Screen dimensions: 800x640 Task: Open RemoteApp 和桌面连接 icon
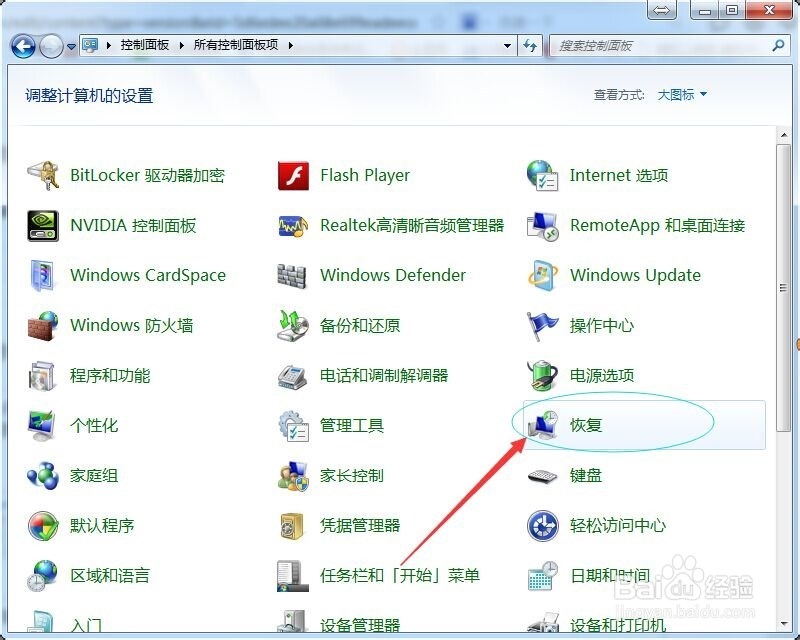542,226
